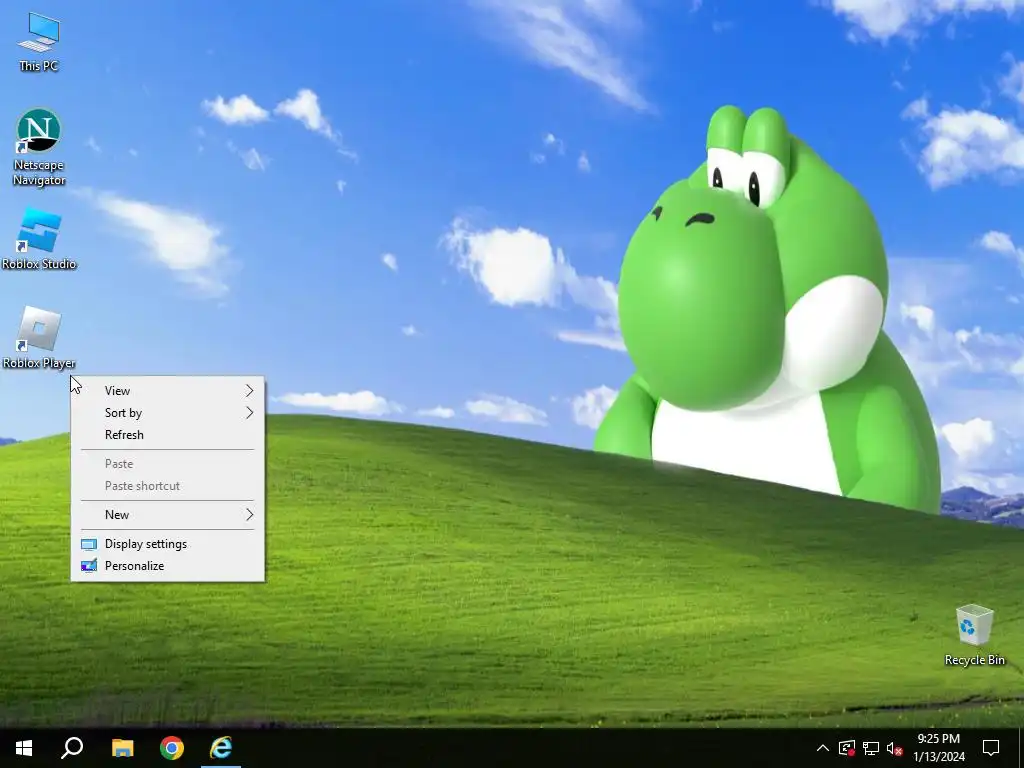
Task: Open the Action Center notifications icon
Action: [991, 748]
